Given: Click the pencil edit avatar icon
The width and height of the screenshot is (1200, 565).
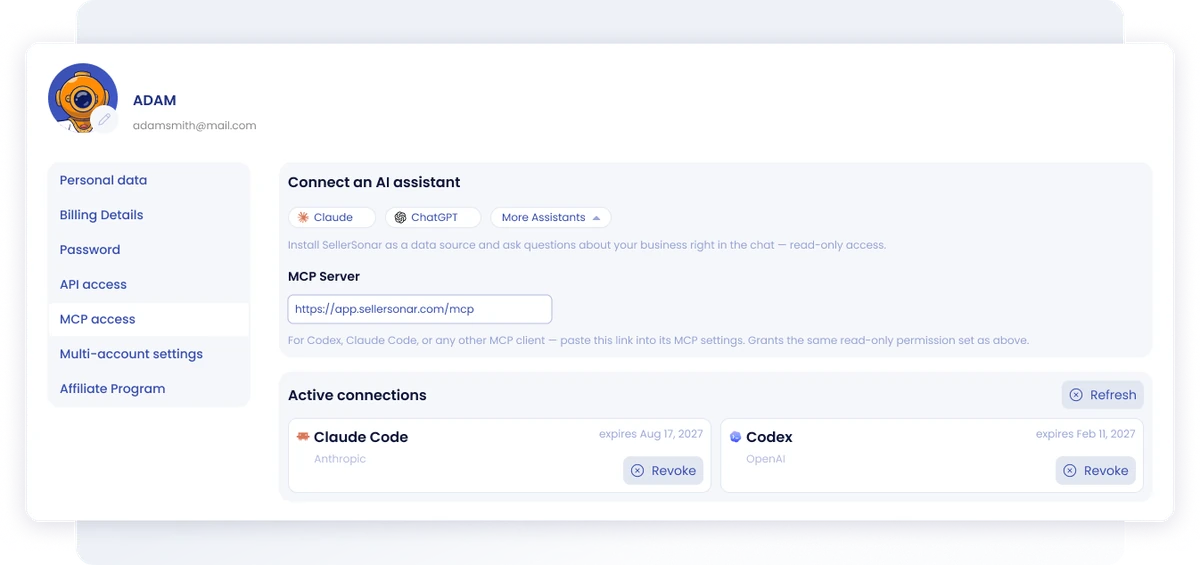Looking at the screenshot, I should click(104, 120).
